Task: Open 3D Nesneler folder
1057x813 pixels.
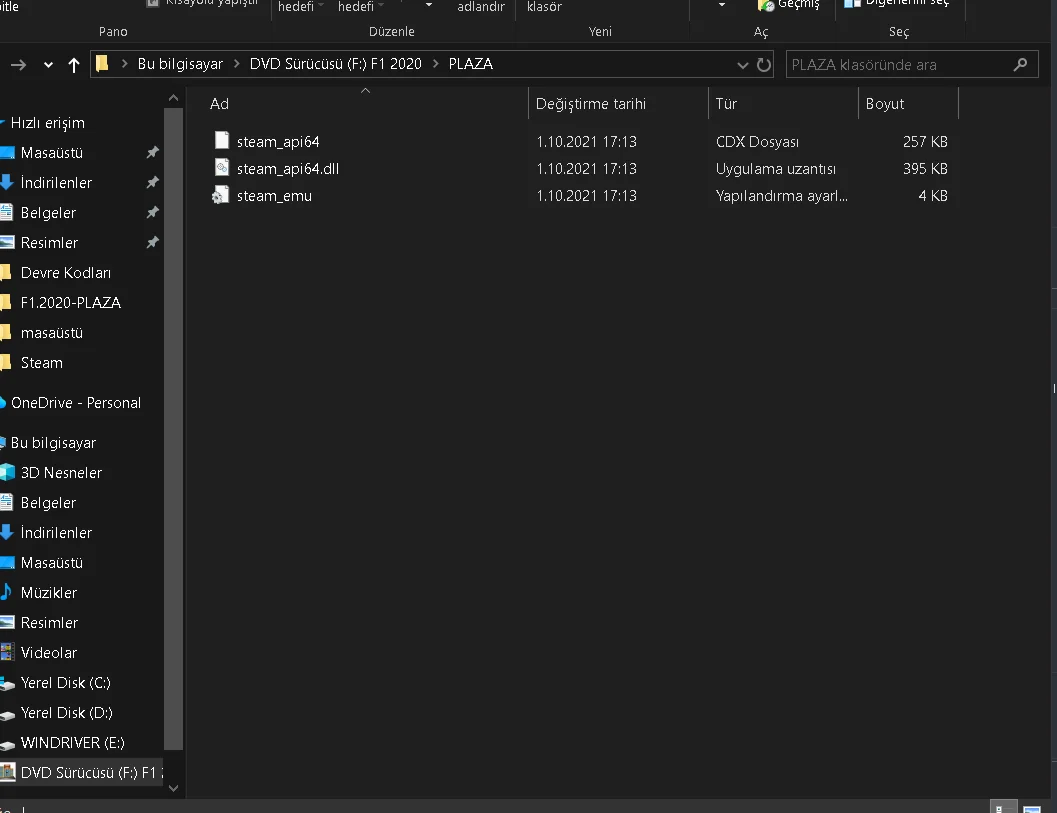Action: point(61,473)
